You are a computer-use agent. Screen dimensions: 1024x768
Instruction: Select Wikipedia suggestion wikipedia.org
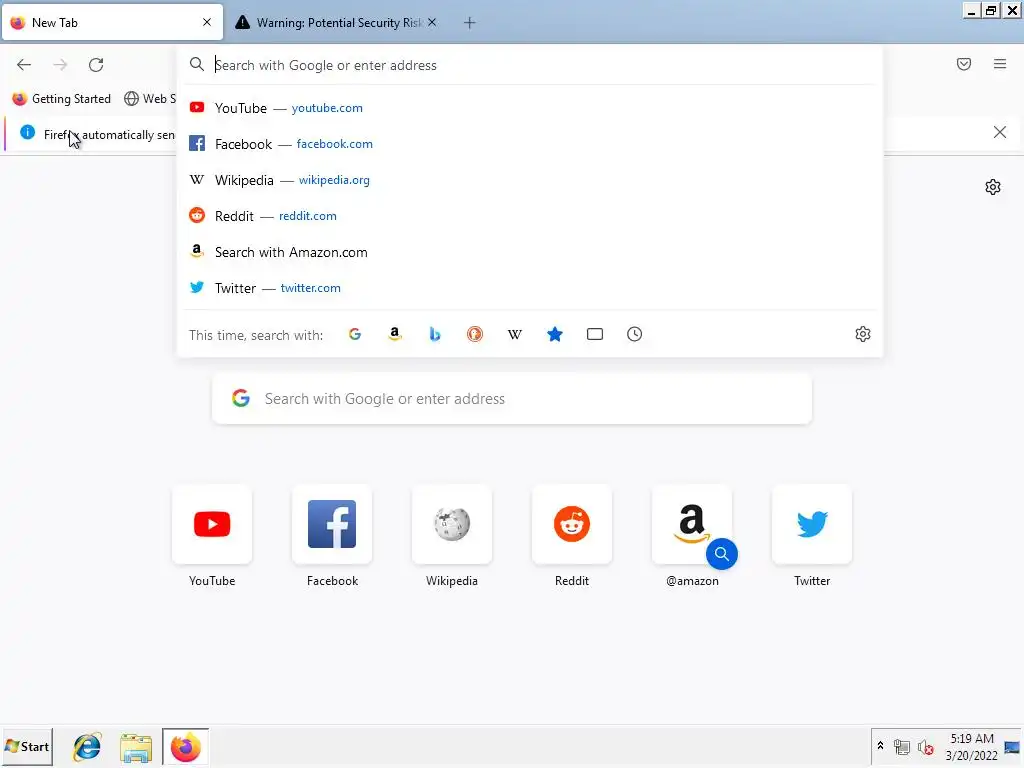[x=530, y=180]
